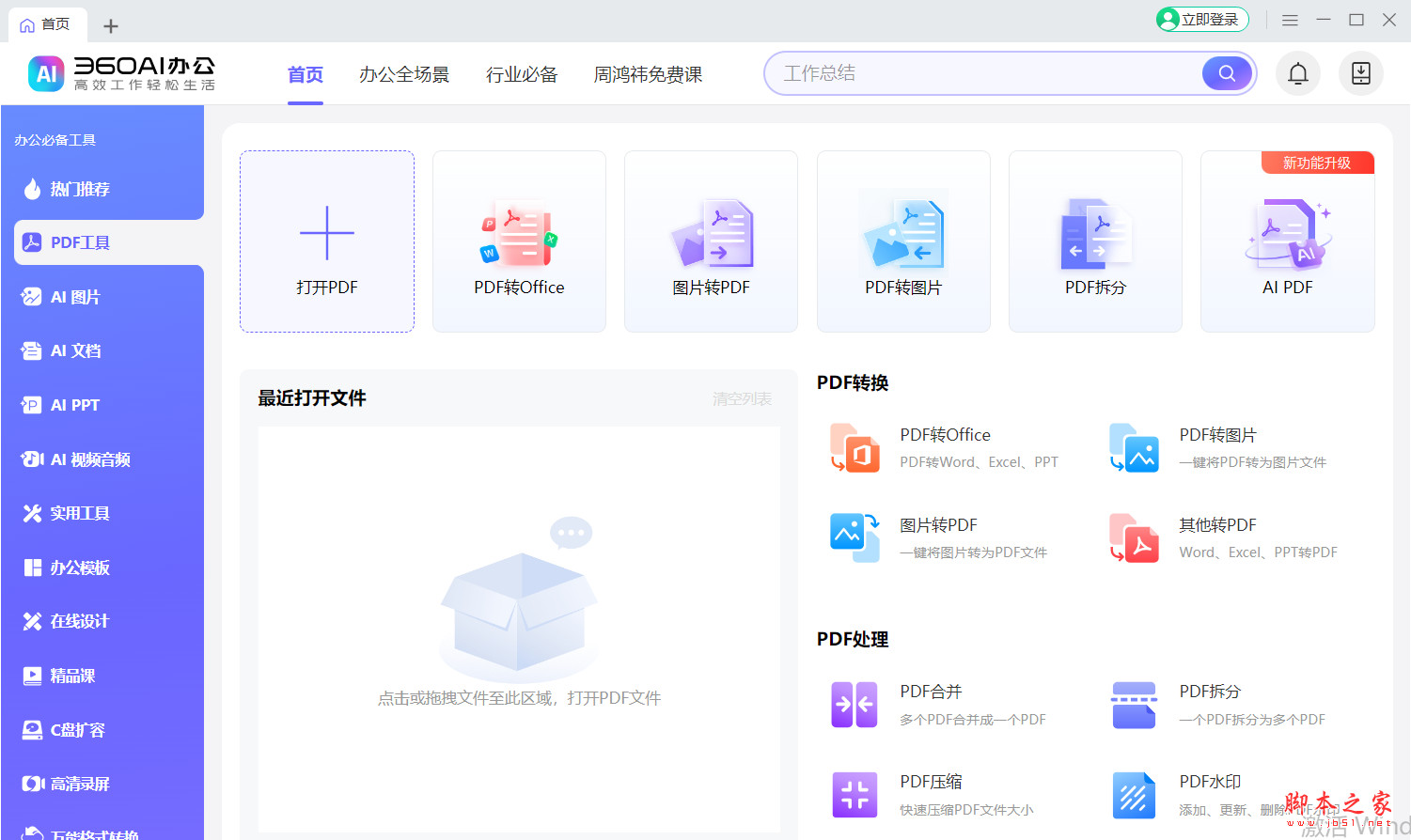Switch to the 办公全场景 tab

point(404,74)
